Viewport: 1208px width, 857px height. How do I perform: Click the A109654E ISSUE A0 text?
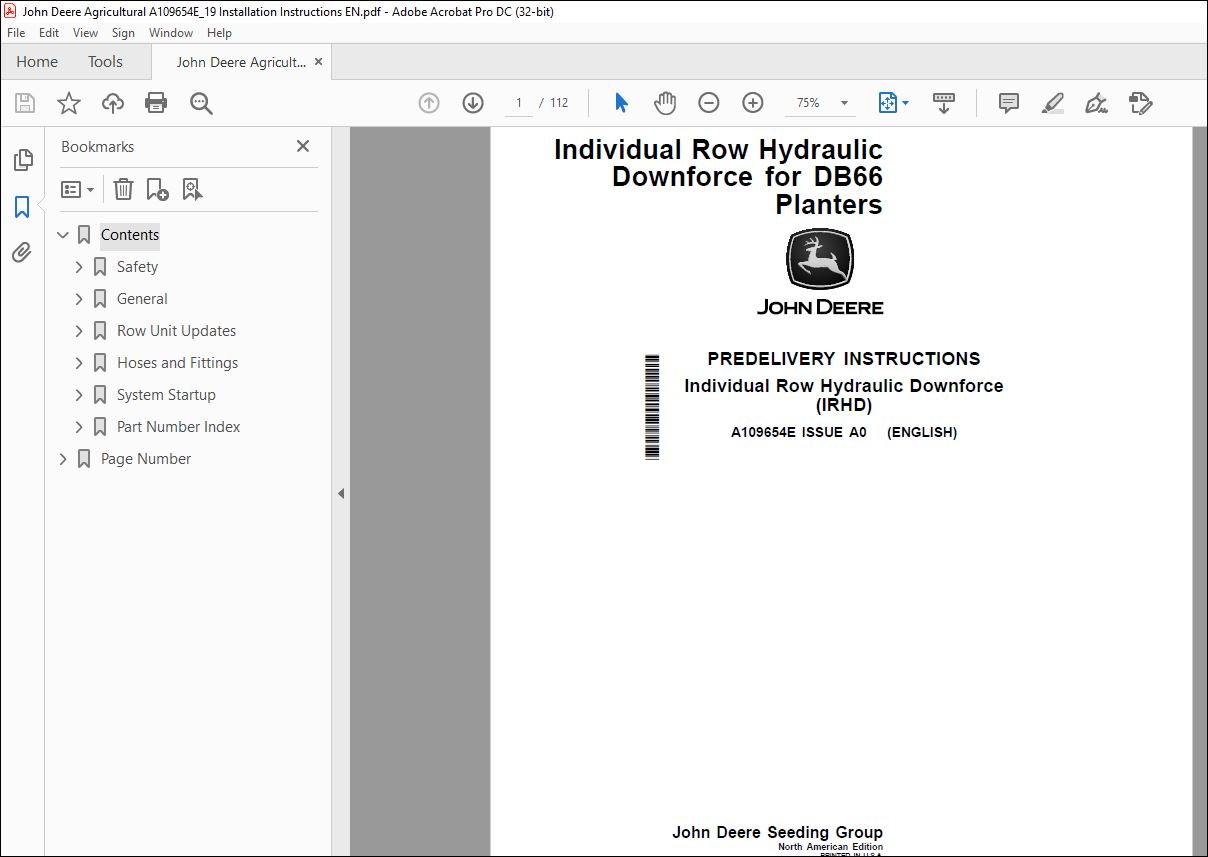coord(799,433)
